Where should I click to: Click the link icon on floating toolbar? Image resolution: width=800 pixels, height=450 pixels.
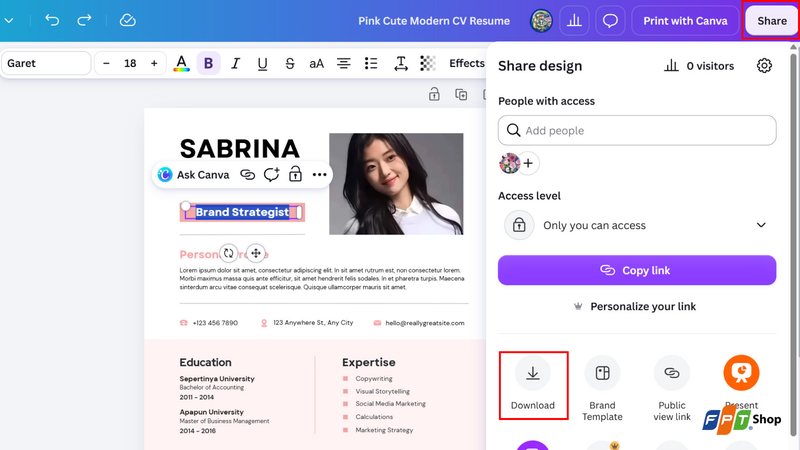(x=247, y=175)
